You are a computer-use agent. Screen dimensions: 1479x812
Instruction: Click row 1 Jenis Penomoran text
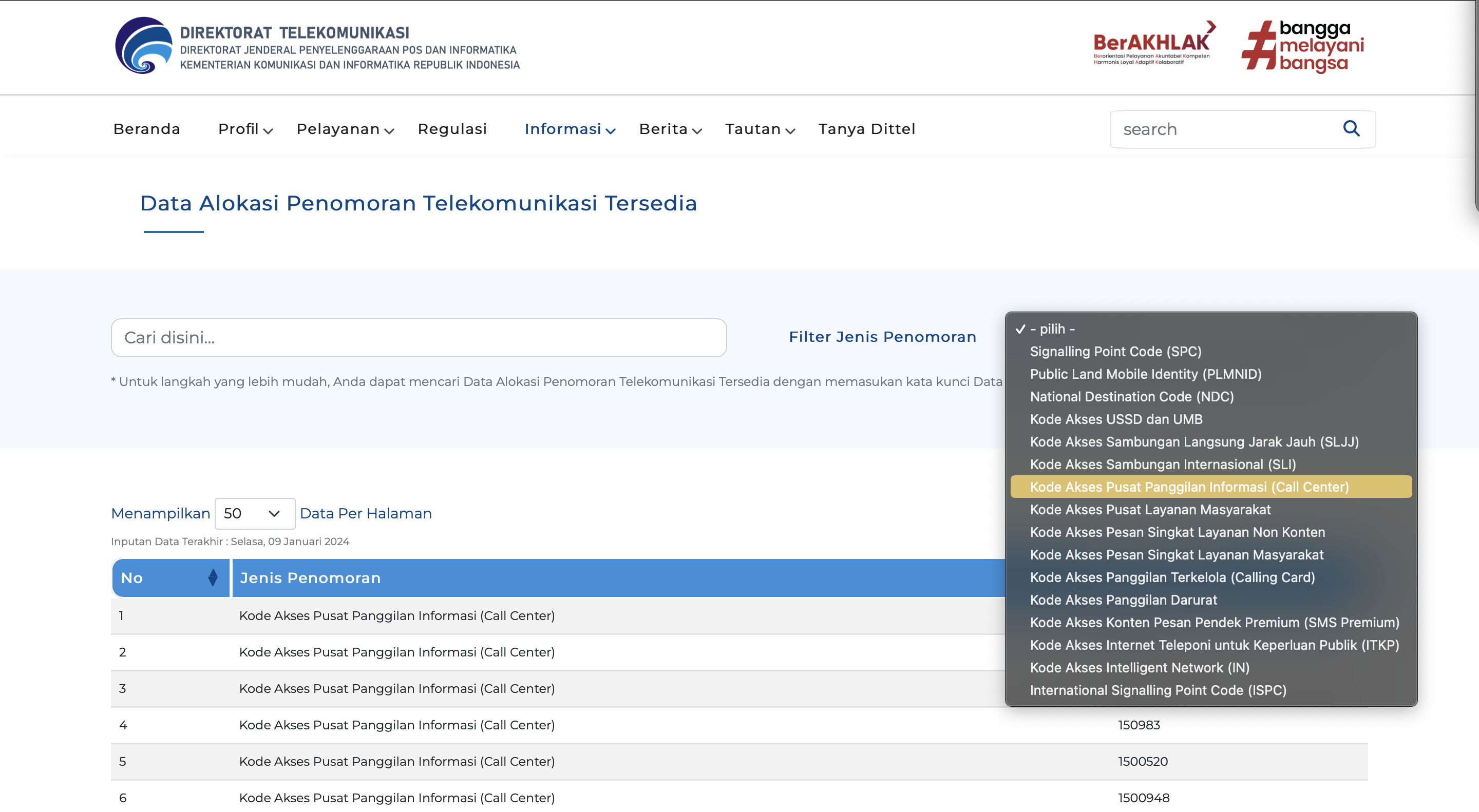pos(397,615)
